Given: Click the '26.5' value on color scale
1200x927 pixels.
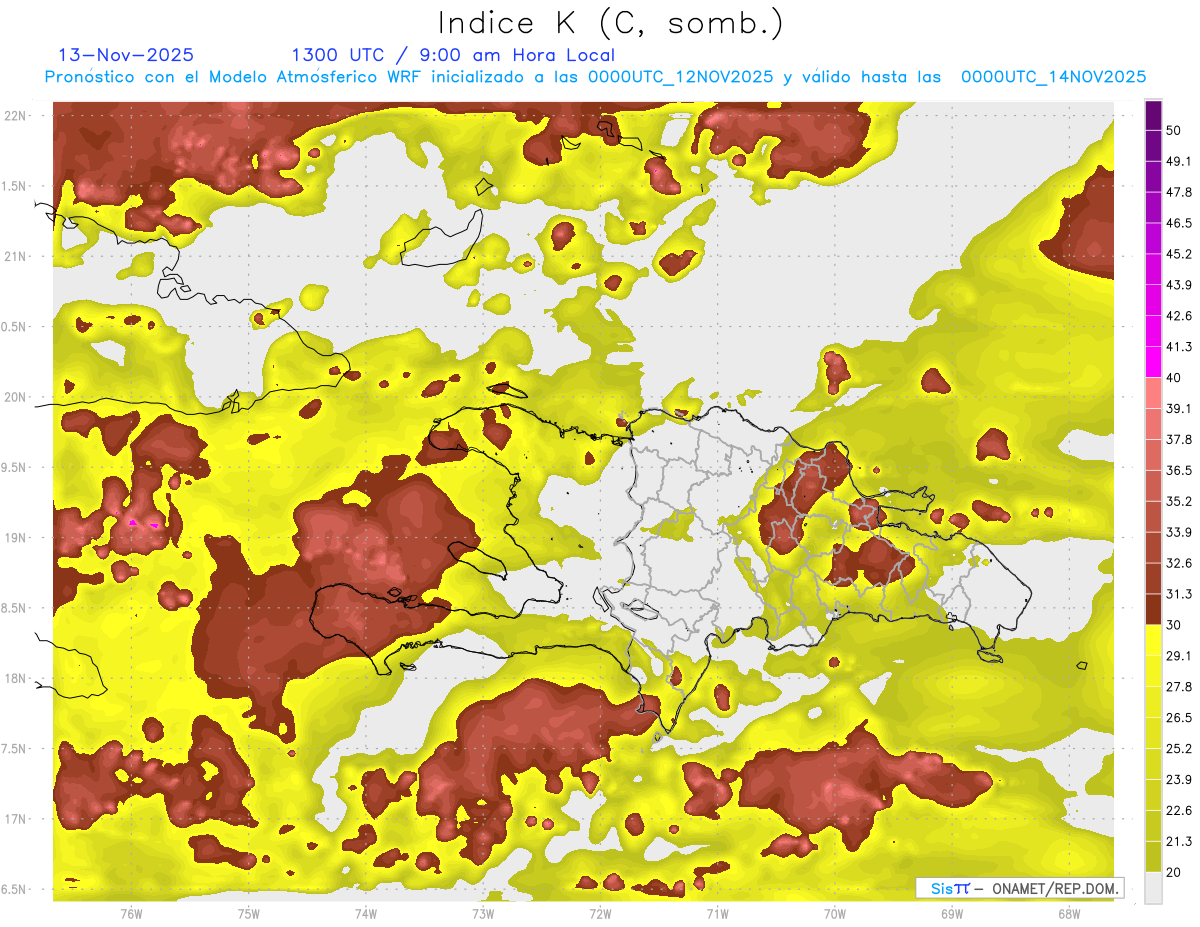Looking at the screenshot, I should pos(1179,718).
